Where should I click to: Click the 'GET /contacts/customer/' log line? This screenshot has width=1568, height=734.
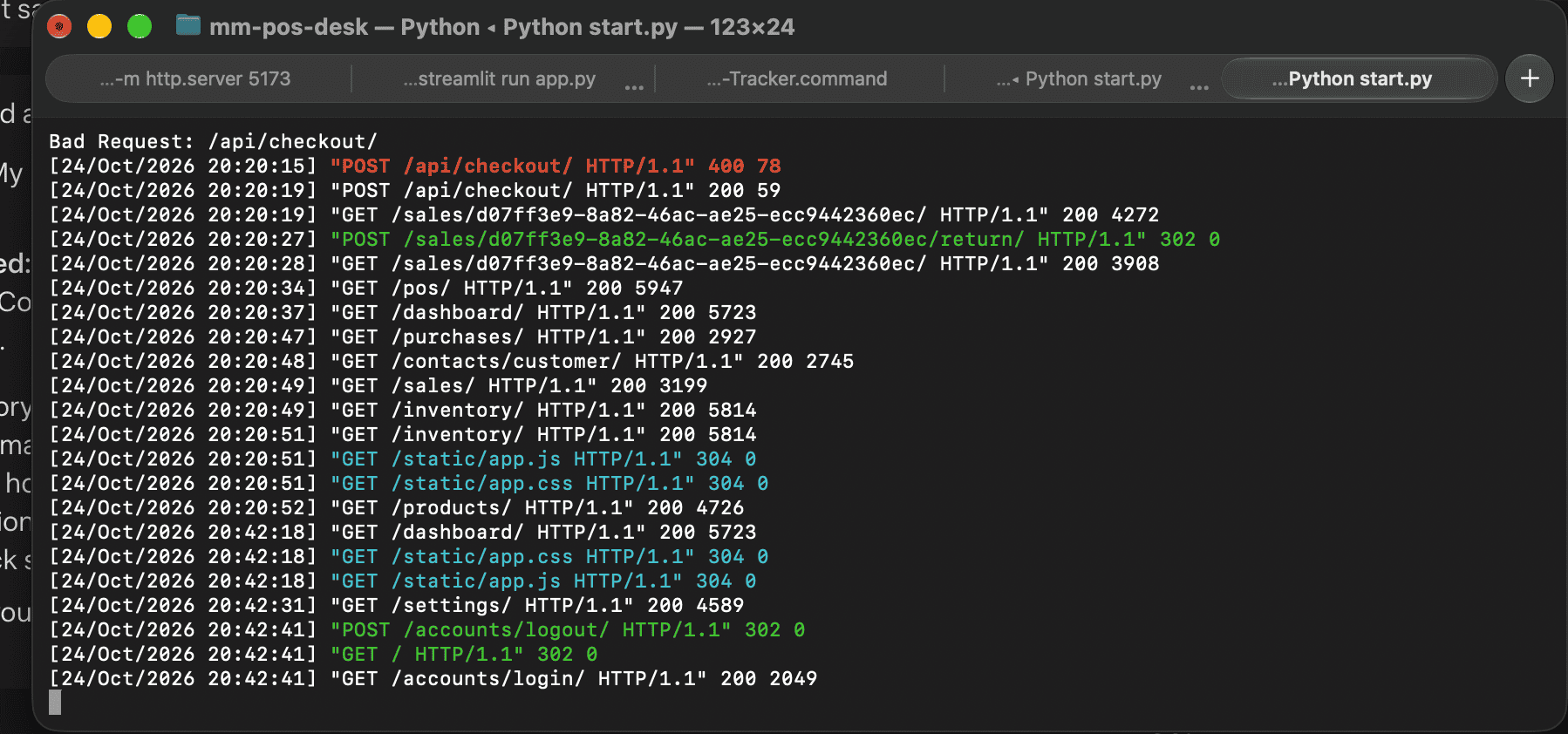click(x=452, y=361)
